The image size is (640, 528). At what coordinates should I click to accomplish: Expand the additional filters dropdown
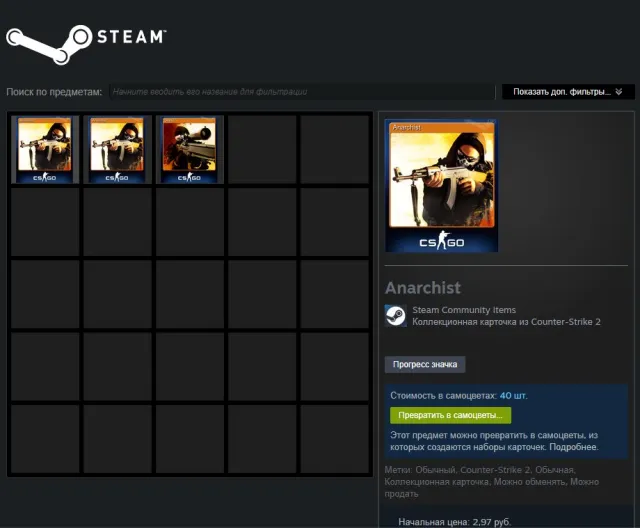pyautogui.click(x=568, y=92)
